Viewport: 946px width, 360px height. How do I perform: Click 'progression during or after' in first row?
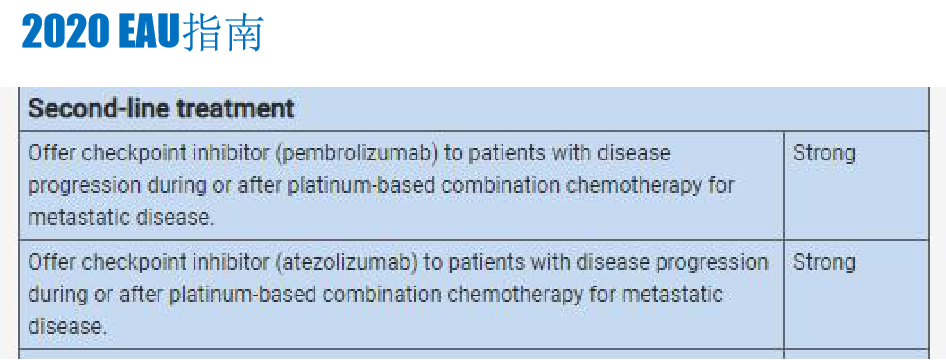[154, 185]
